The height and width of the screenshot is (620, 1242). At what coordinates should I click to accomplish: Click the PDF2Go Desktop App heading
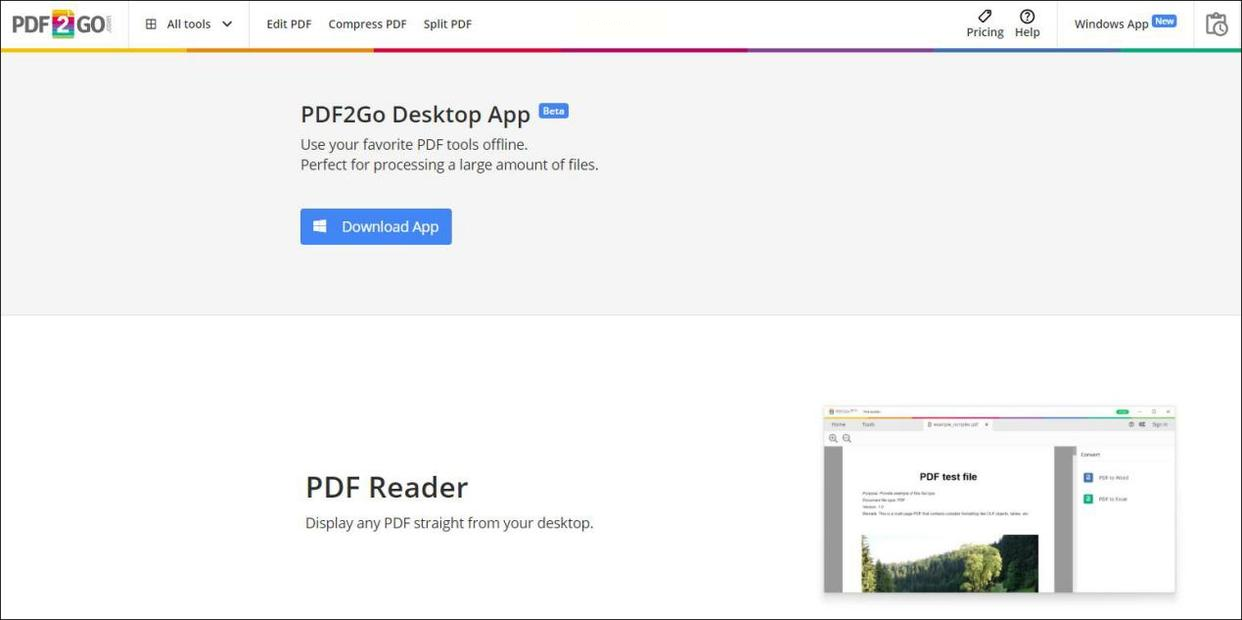[415, 114]
